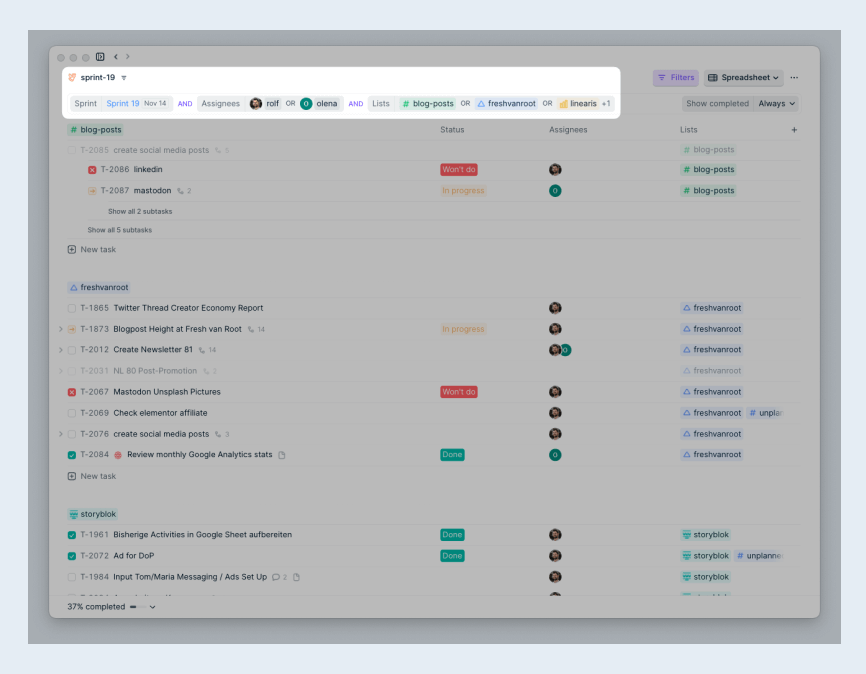The height and width of the screenshot is (674, 866).
Task: Uncheck the T-2084 Review monthly Analytics checkbox
Action: tap(72, 455)
